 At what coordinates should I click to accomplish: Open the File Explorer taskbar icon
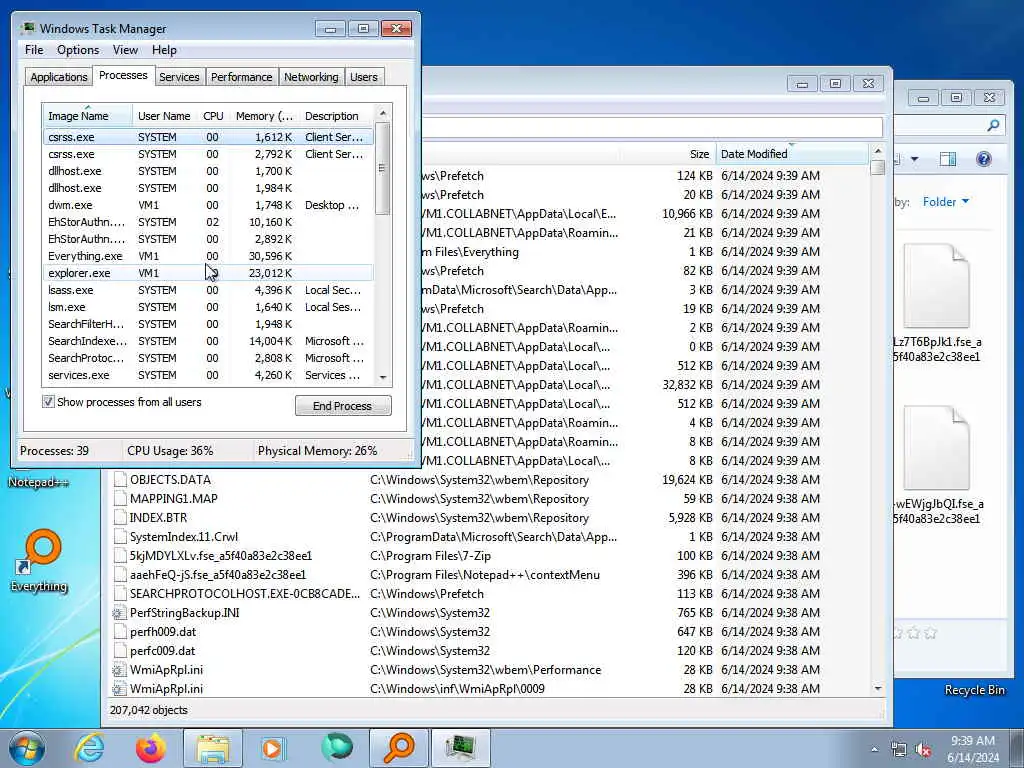213,748
